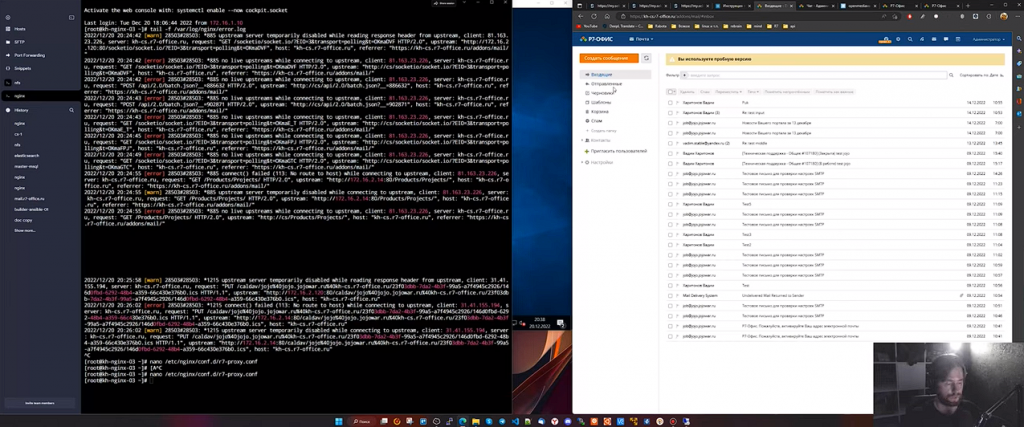The width and height of the screenshot is (1024, 427).
Task: Open the doc copy history entry
Action: [23, 220]
